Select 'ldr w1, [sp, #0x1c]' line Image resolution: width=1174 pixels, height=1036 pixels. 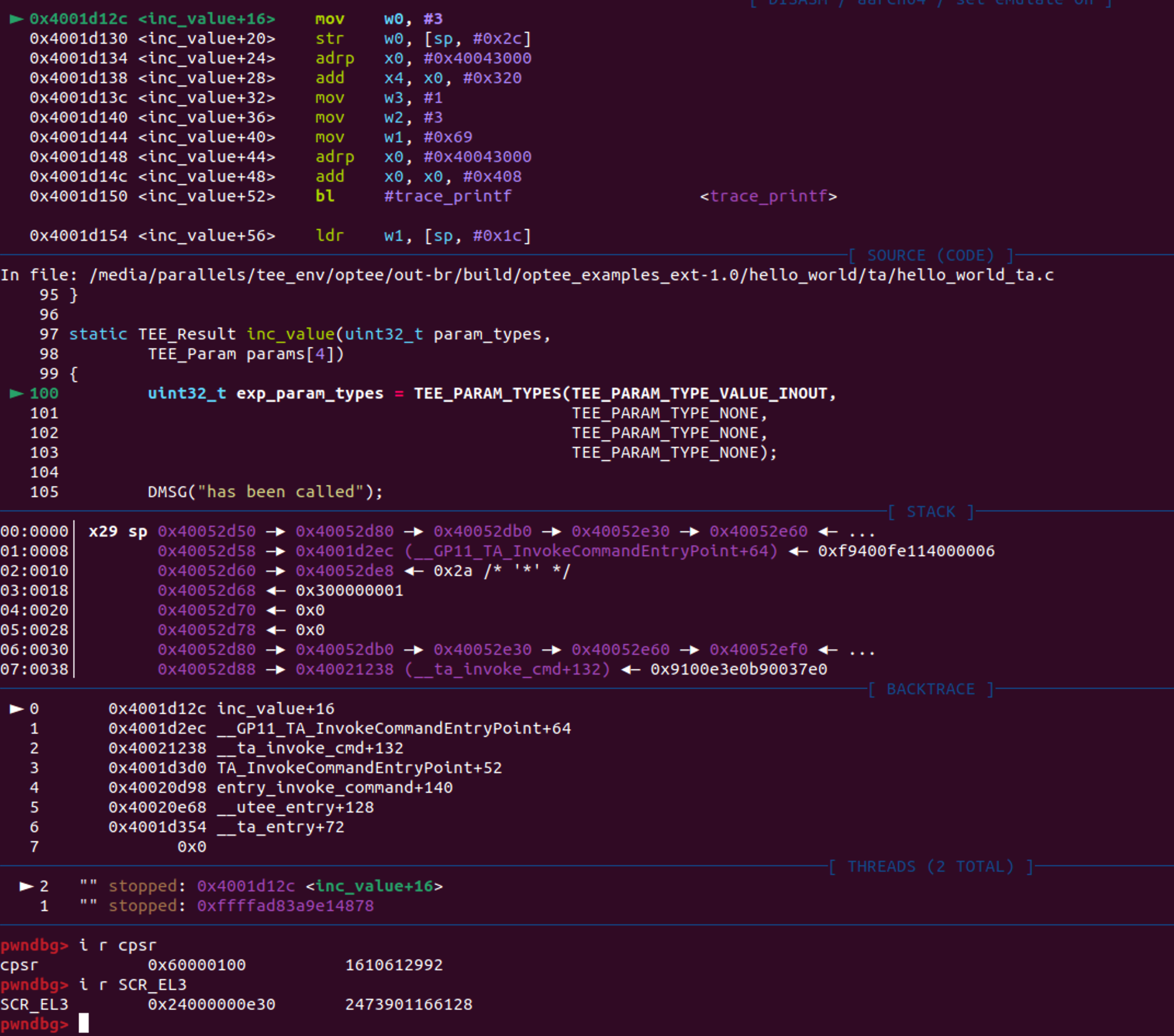[280, 235]
